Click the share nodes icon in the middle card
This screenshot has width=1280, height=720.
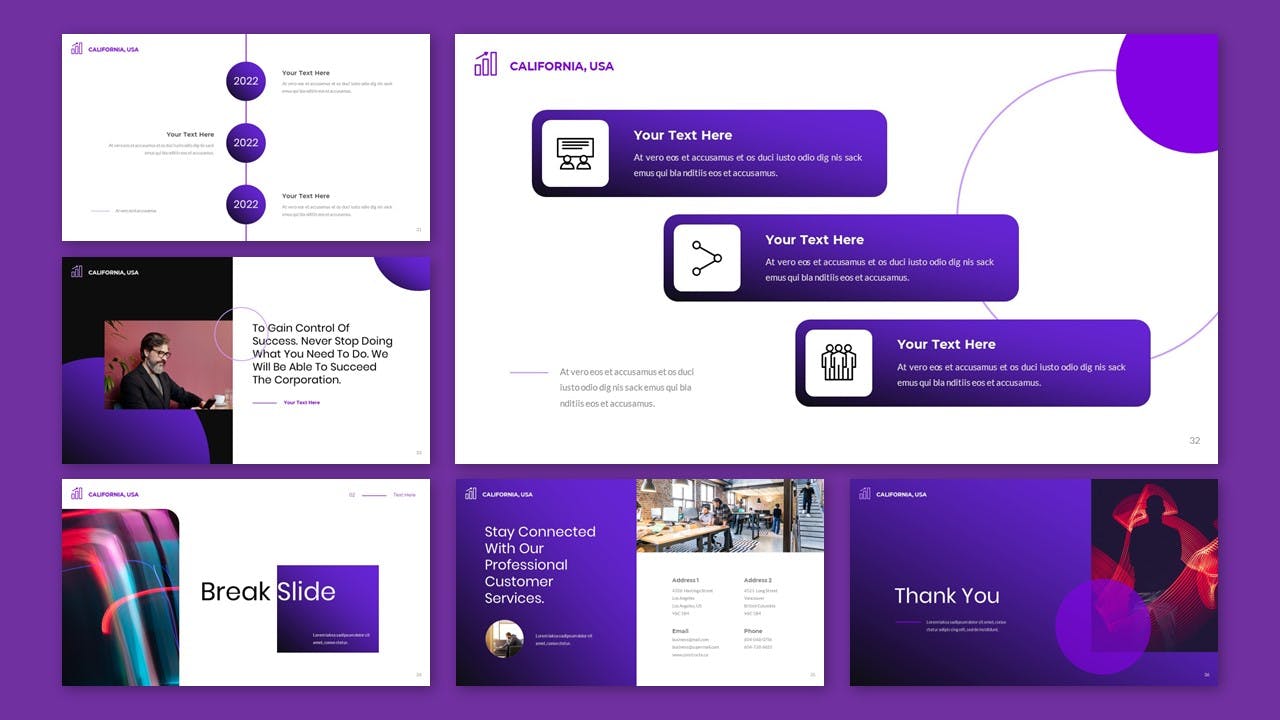tap(707, 258)
